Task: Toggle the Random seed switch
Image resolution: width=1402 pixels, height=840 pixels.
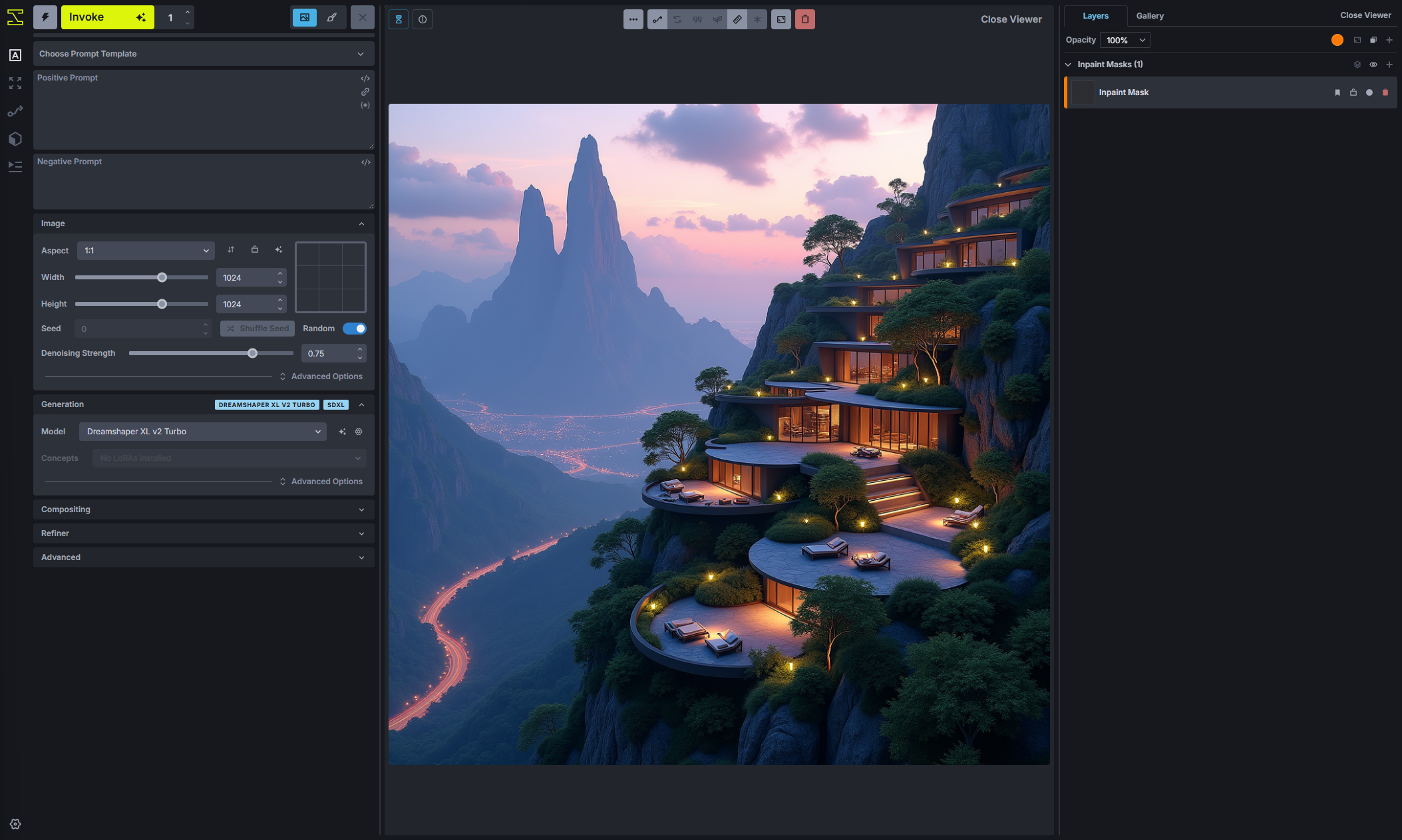Action: pos(354,329)
